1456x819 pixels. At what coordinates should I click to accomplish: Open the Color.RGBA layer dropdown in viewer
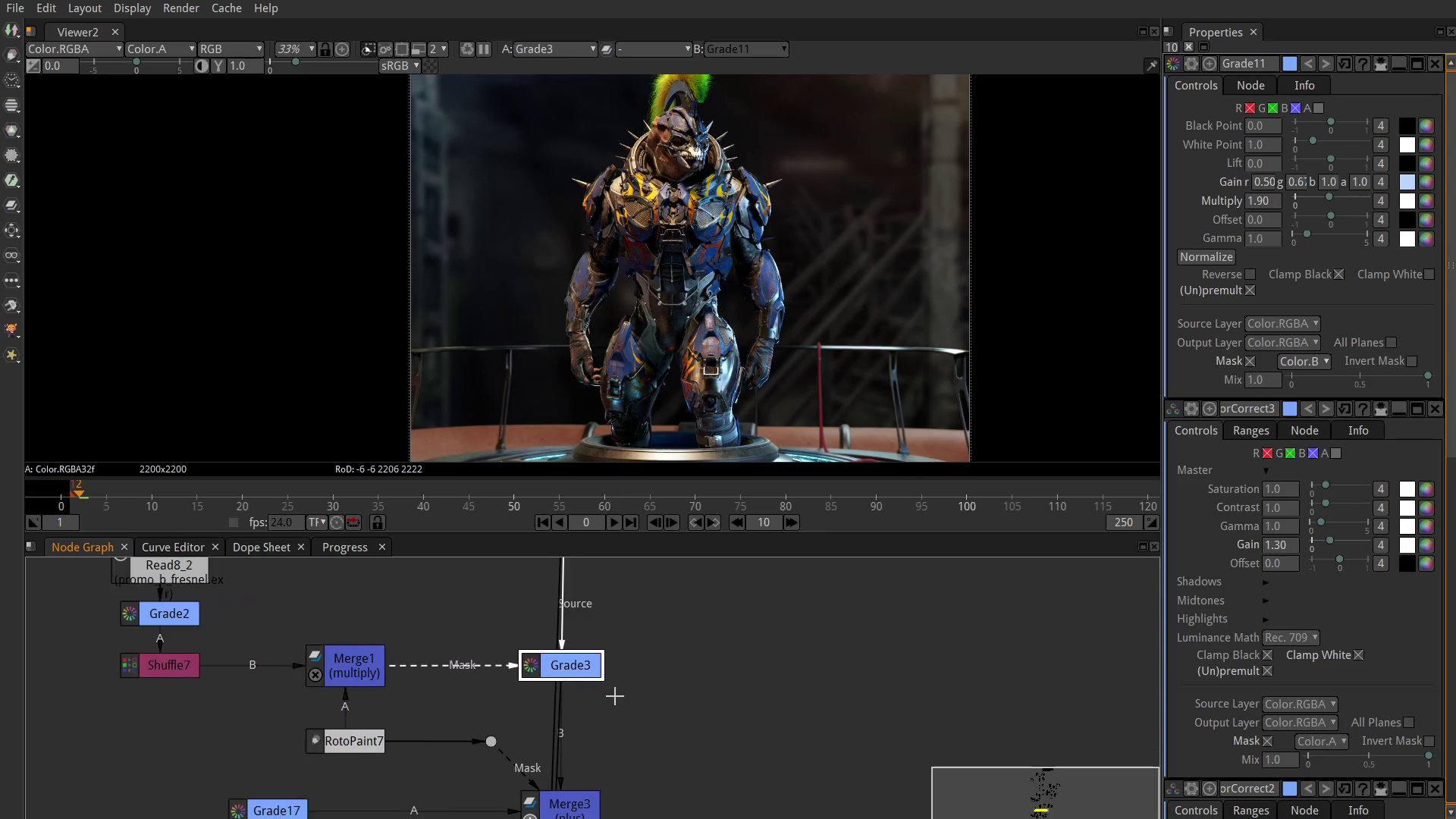(74, 49)
